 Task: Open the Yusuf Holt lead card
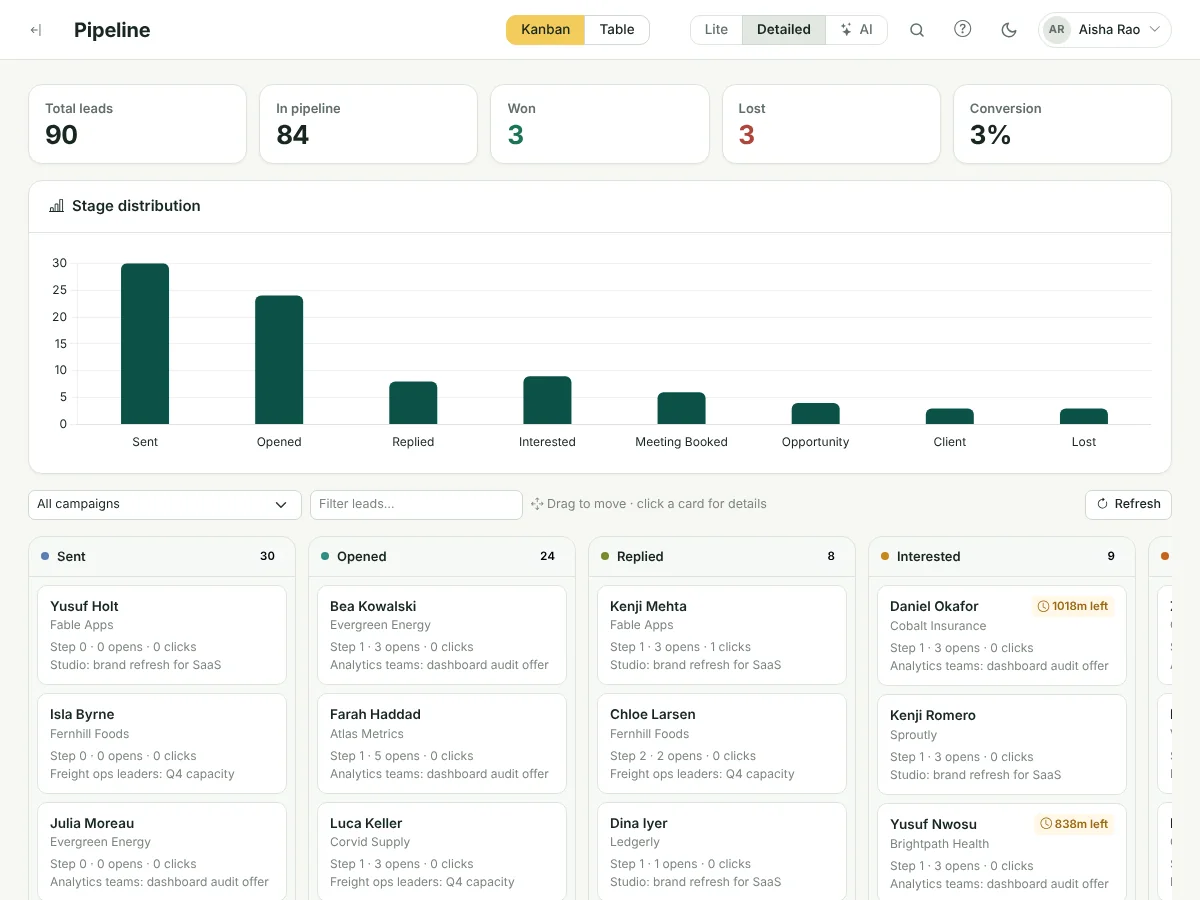[x=162, y=635]
